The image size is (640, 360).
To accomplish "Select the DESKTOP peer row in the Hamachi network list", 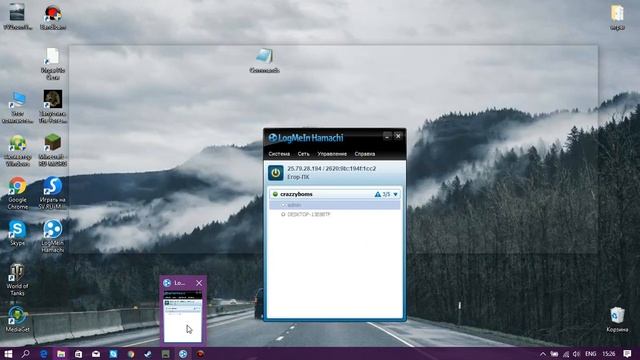I will (x=335, y=214).
